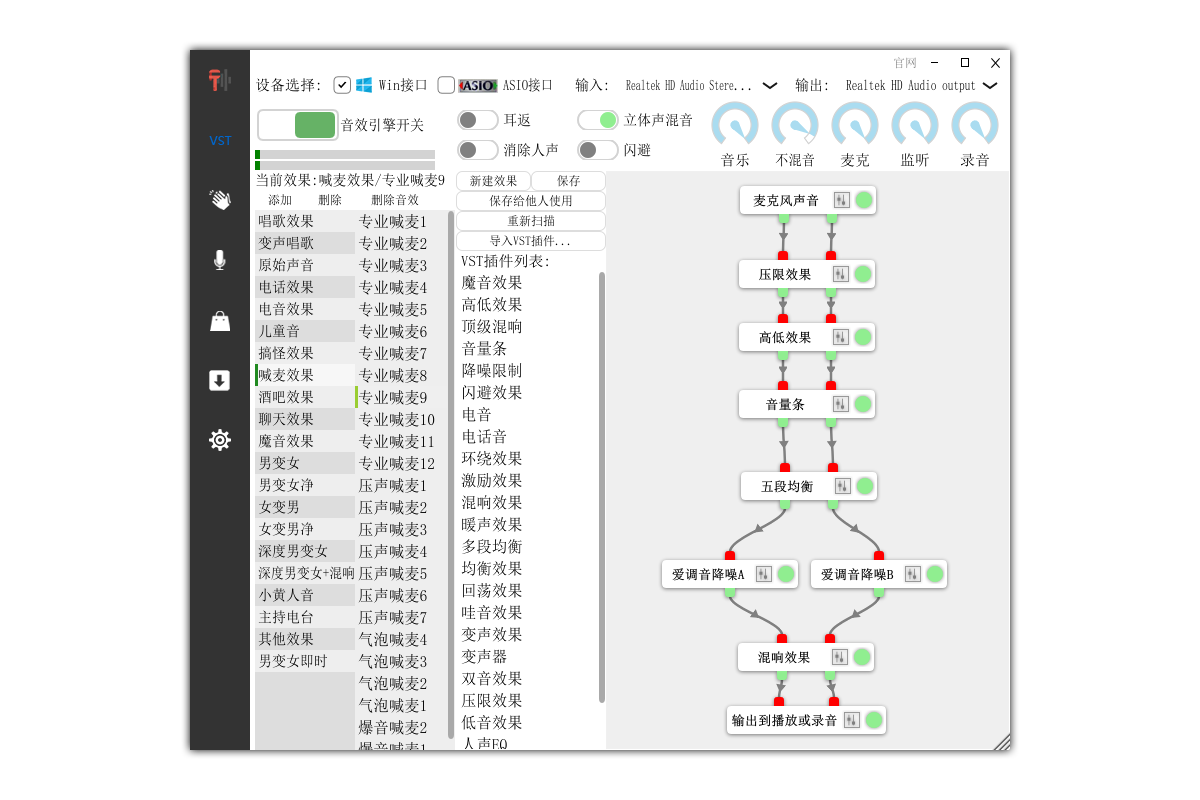The width and height of the screenshot is (1200, 800).
Task: Click the 导入VST插件 button
Action: coord(530,241)
